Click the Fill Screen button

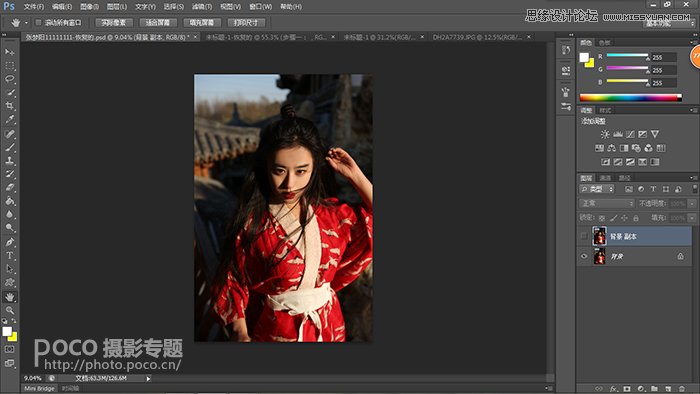[x=202, y=22]
